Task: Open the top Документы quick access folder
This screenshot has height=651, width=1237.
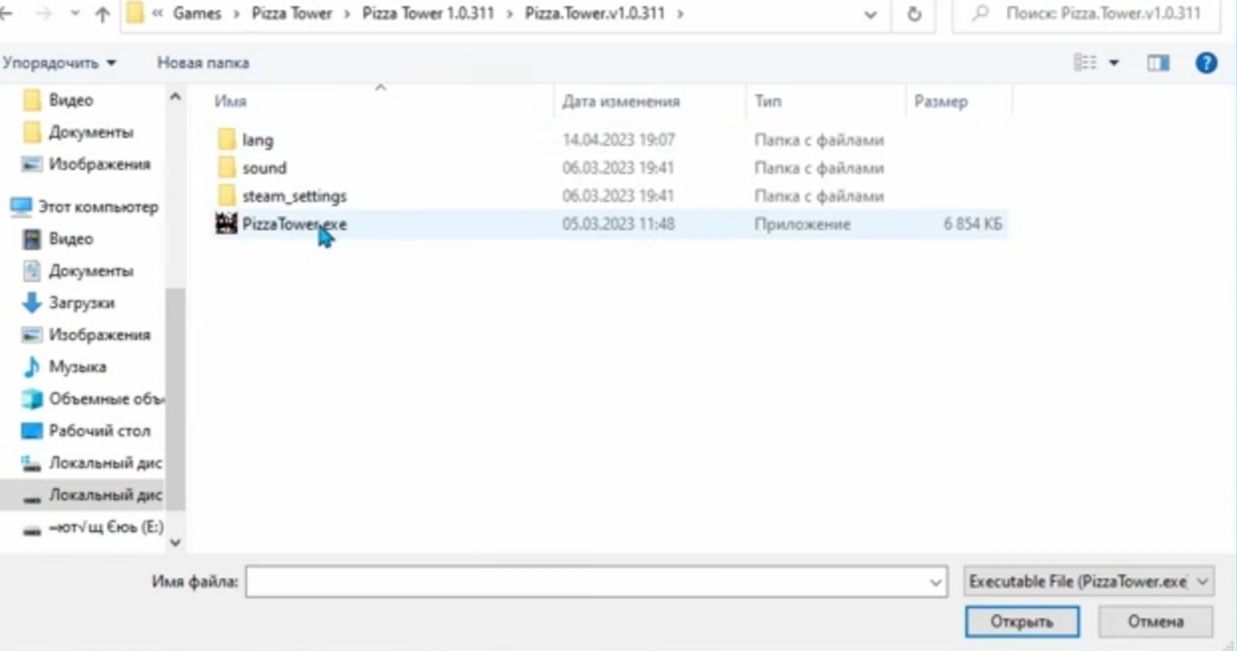Action: coord(90,132)
